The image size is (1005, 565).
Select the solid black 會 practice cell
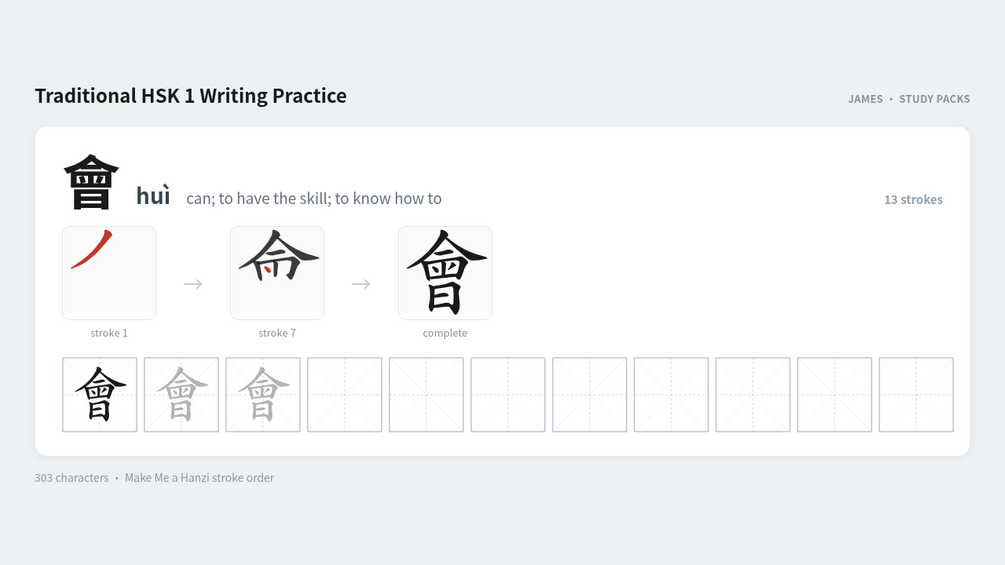[99, 395]
